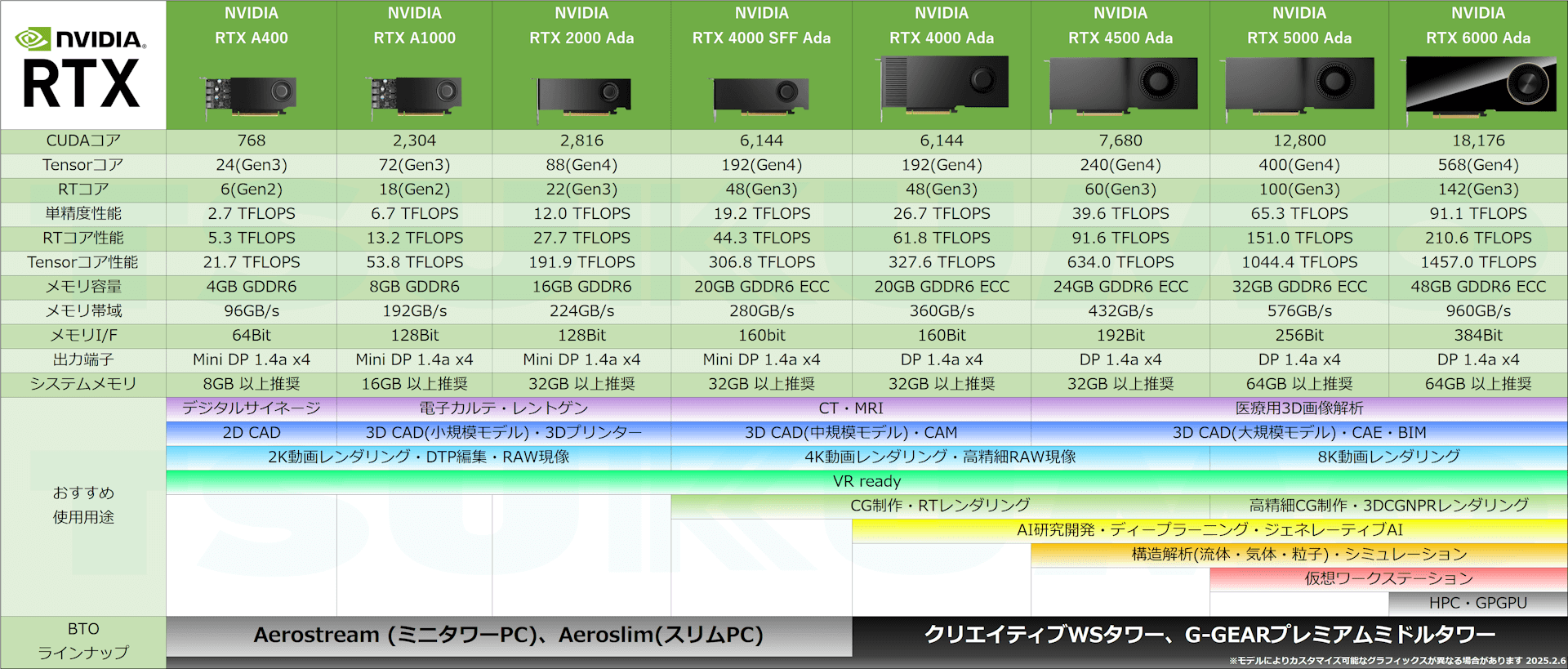Screen dimensions: 1568x669
Task: Click the AI研究開発 ディープラーニング bar
Action: click(1209, 530)
